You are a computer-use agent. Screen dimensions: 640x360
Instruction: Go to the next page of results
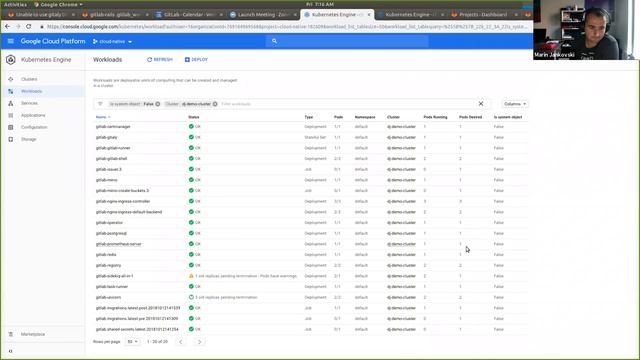pos(200,342)
